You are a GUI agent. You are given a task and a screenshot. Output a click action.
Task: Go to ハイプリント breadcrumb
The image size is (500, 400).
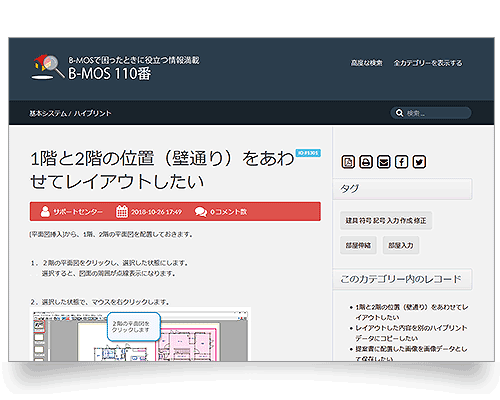tap(93, 113)
